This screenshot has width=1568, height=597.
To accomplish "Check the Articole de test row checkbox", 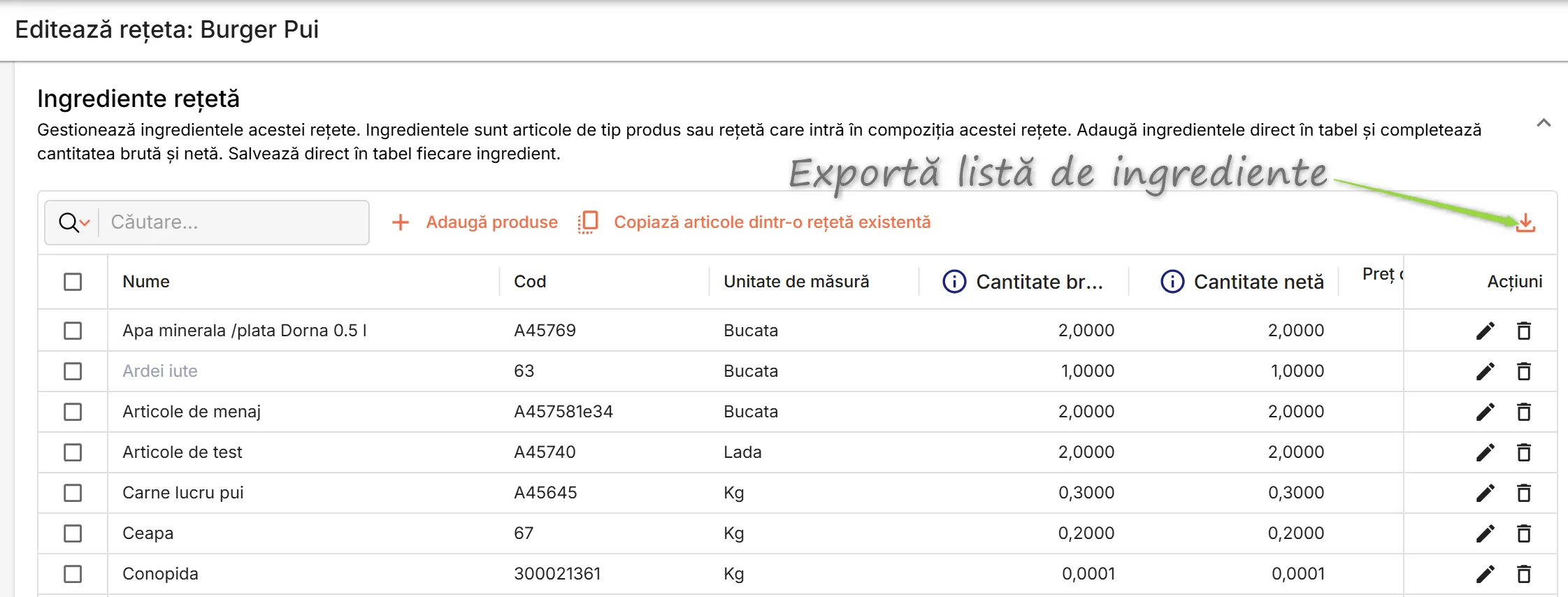I will (x=73, y=452).
